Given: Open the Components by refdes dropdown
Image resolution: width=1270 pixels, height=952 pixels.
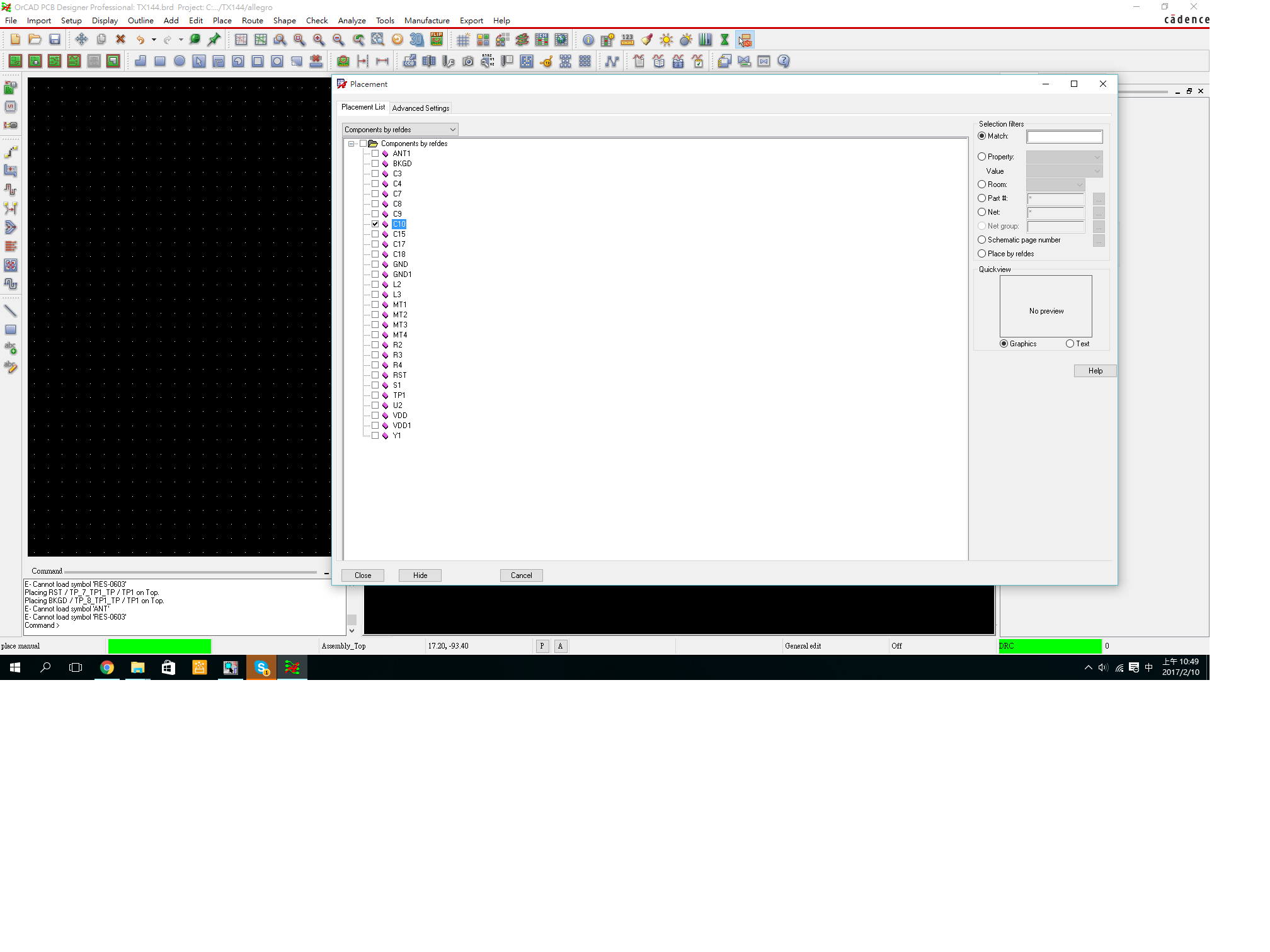Looking at the screenshot, I should click(x=399, y=130).
